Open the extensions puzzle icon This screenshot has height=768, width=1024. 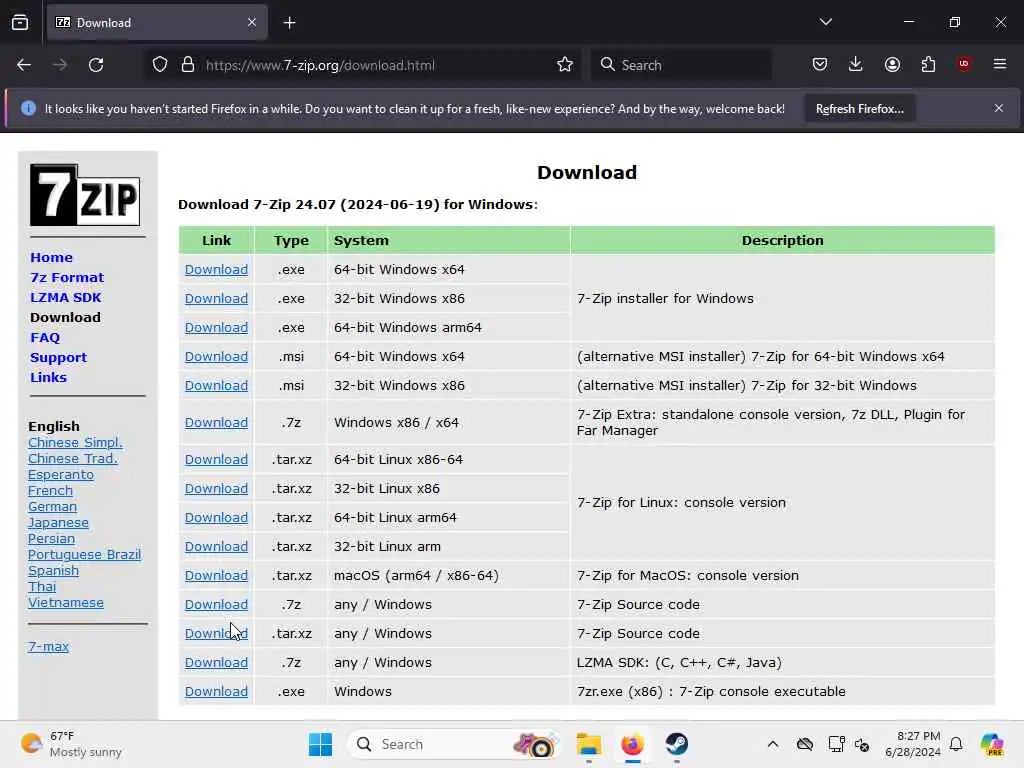click(x=928, y=65)
